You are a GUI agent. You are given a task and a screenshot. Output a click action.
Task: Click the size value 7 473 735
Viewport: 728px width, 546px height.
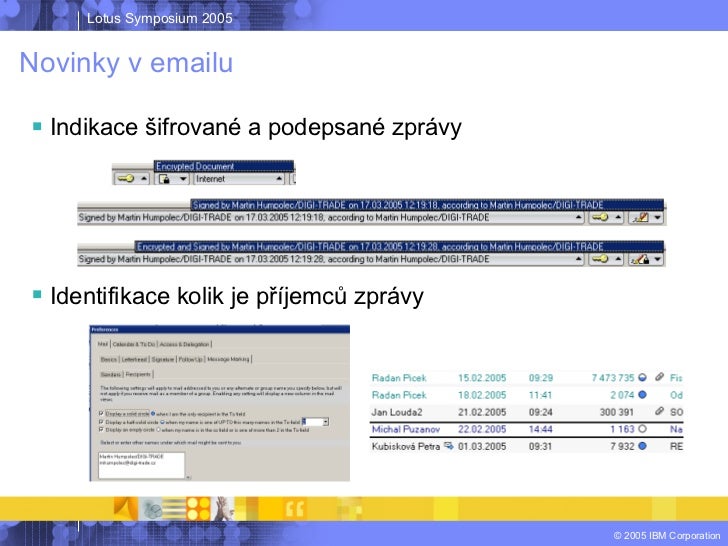(613, 378)
